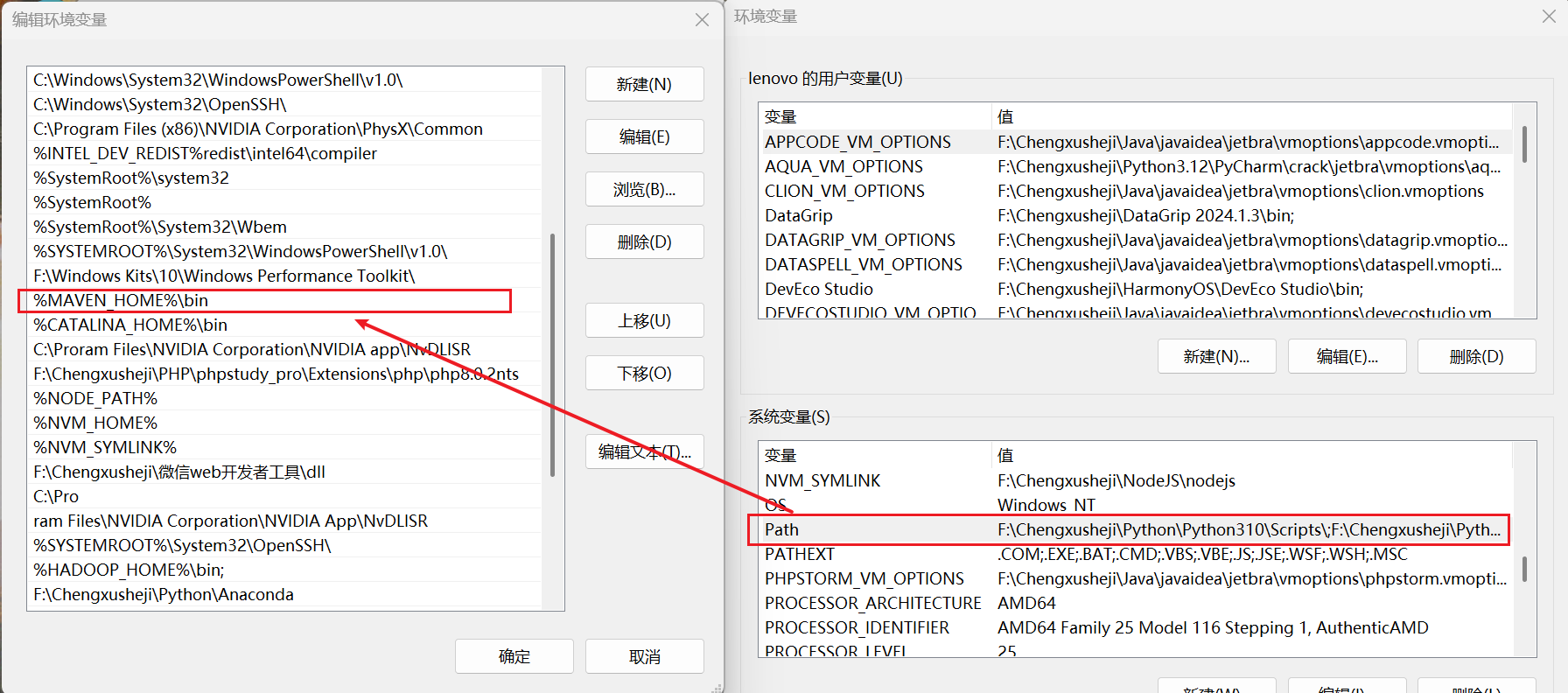Select the PROCESSOR_IDENTIFIER system variable
Image resolution: width=1568 pixels, height=693 pixels.
pyautogui.click(x=1135, y=627)
